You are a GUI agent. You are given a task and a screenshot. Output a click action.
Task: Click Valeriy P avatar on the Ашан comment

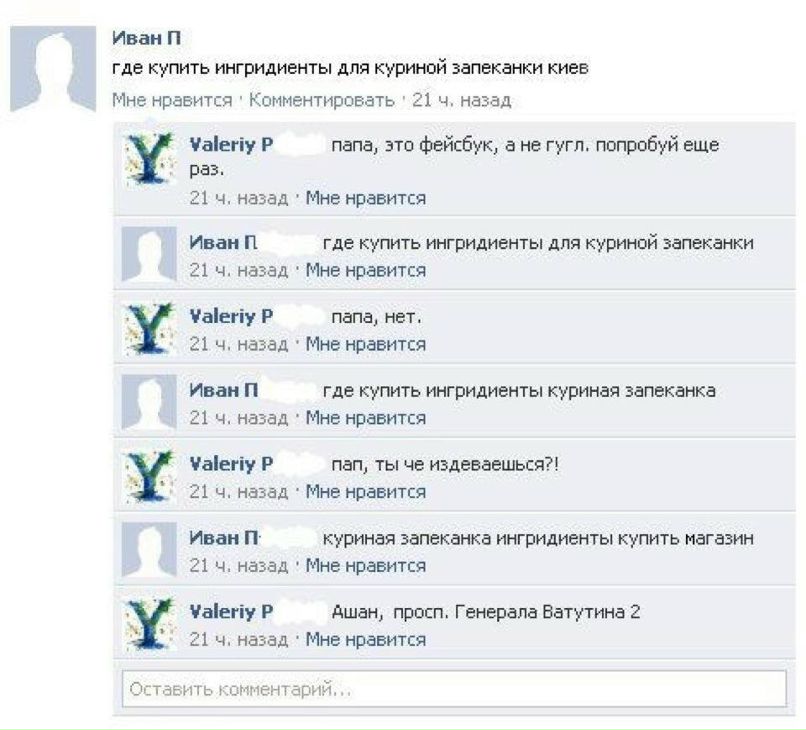(150, 624)
